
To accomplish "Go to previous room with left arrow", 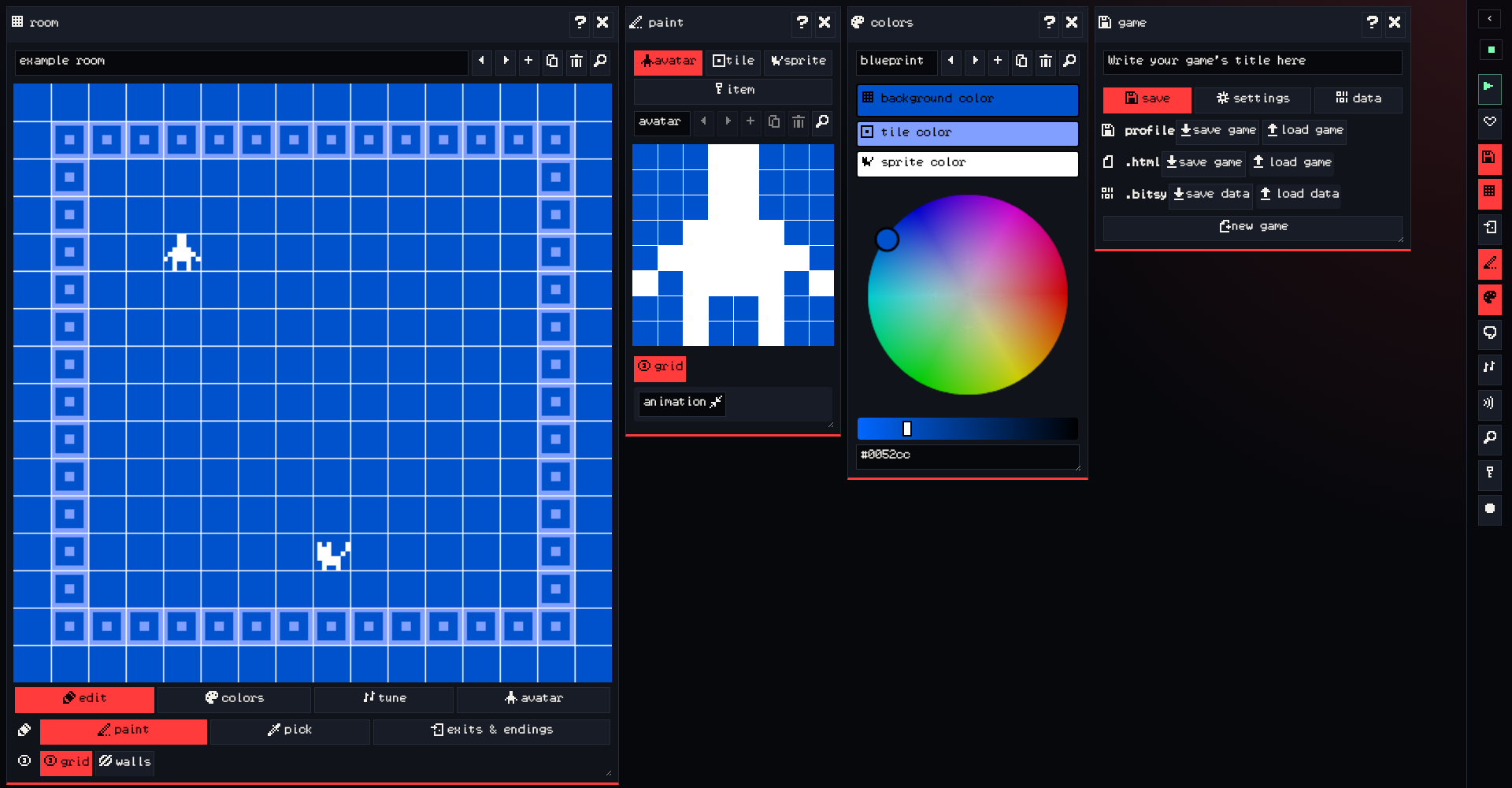I will point(481,61).
